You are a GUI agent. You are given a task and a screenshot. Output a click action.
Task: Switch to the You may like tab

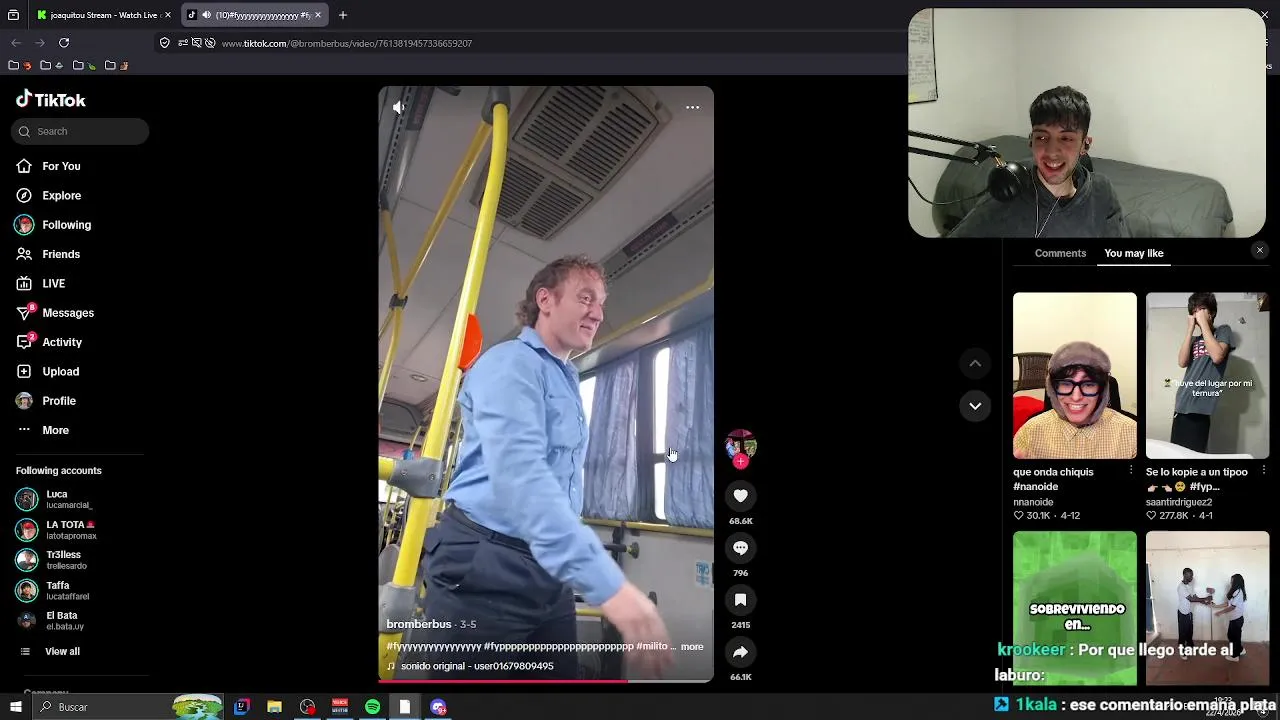[x=1133, y=253]
